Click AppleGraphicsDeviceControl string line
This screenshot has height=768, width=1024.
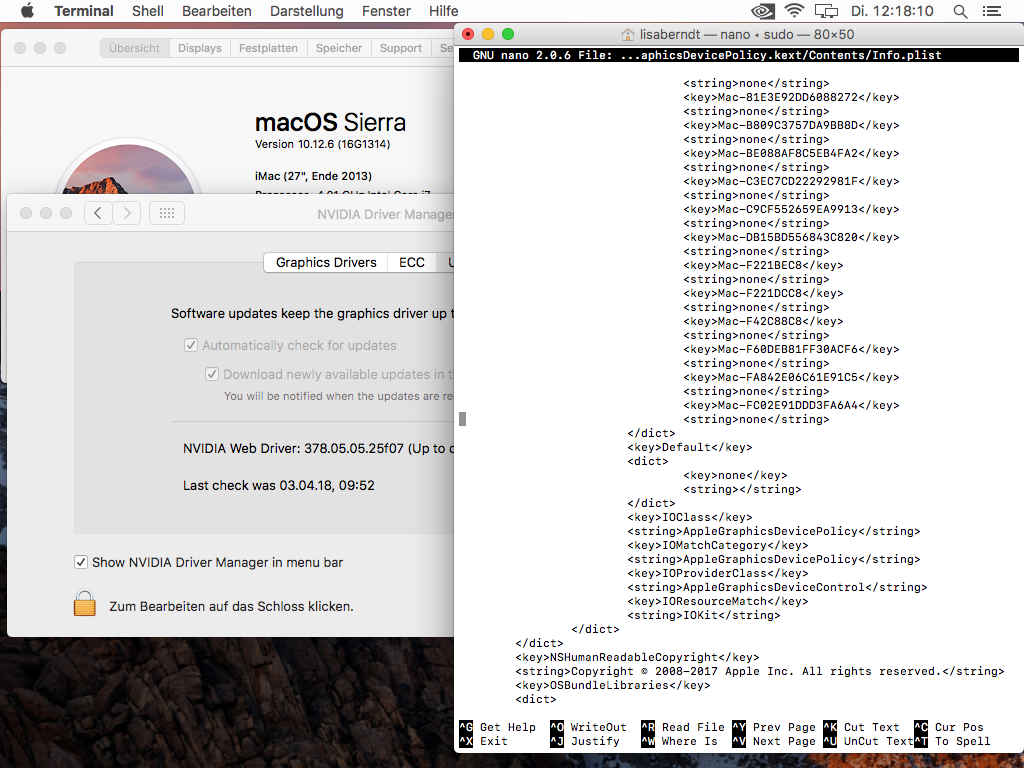[777, 587]
